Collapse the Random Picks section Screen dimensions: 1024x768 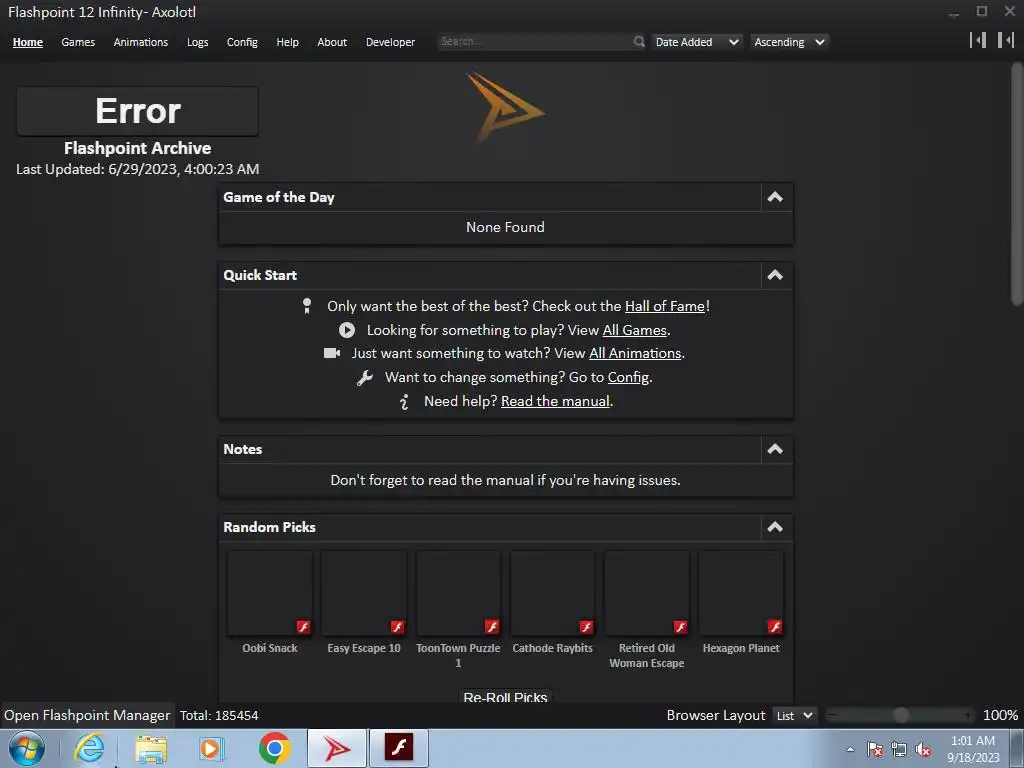(x=775, y=527)
